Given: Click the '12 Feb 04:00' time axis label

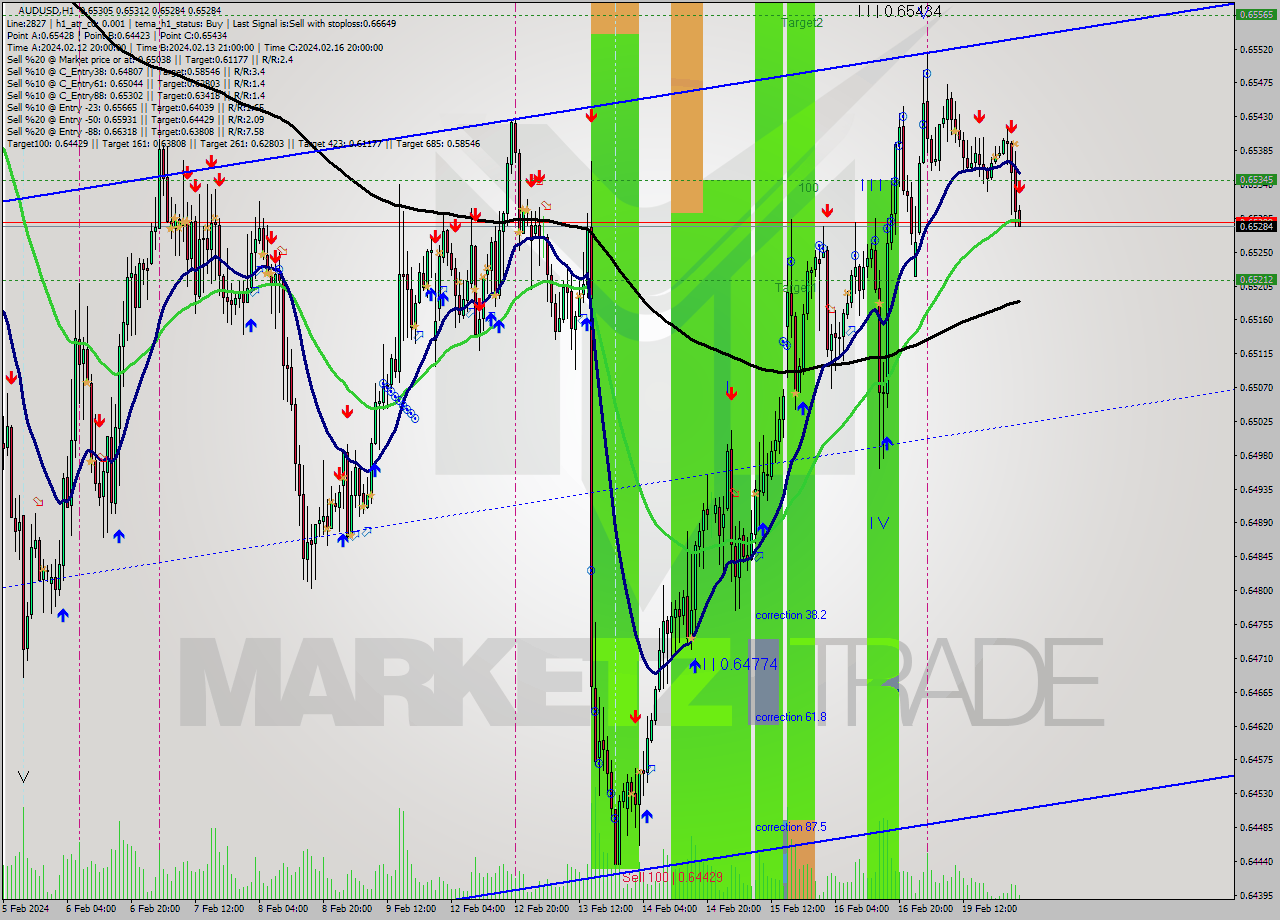Looking at the screenshot, I should tap(477, 909).
